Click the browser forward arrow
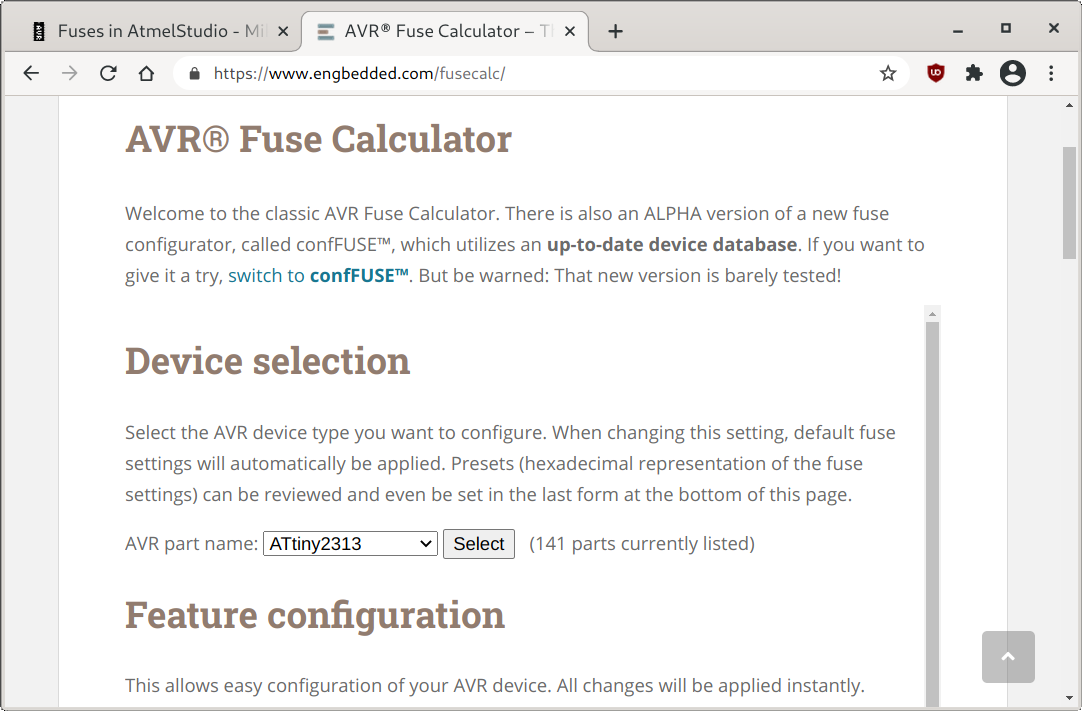The height and width of the screenshot is (711, 1082). coord(70,73)
